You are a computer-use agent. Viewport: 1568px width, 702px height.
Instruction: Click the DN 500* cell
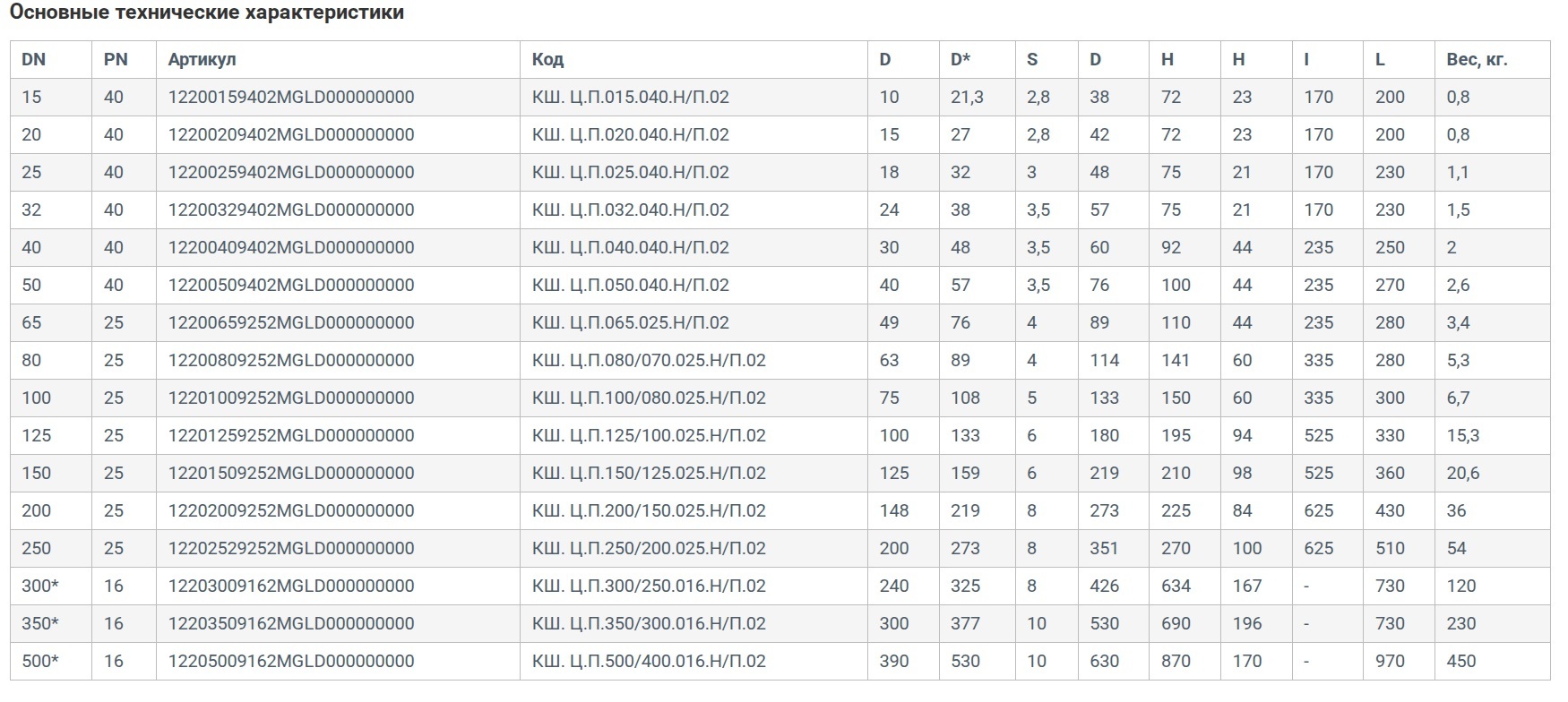[40, 661]
